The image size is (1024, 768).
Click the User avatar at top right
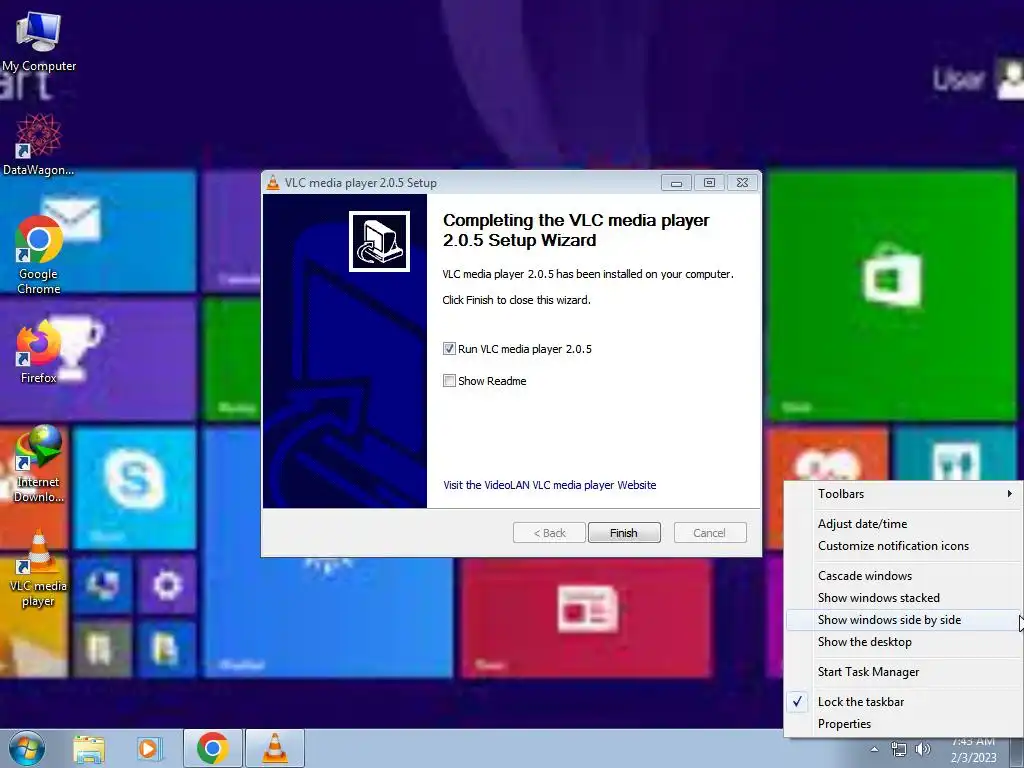pos(1010,78)
